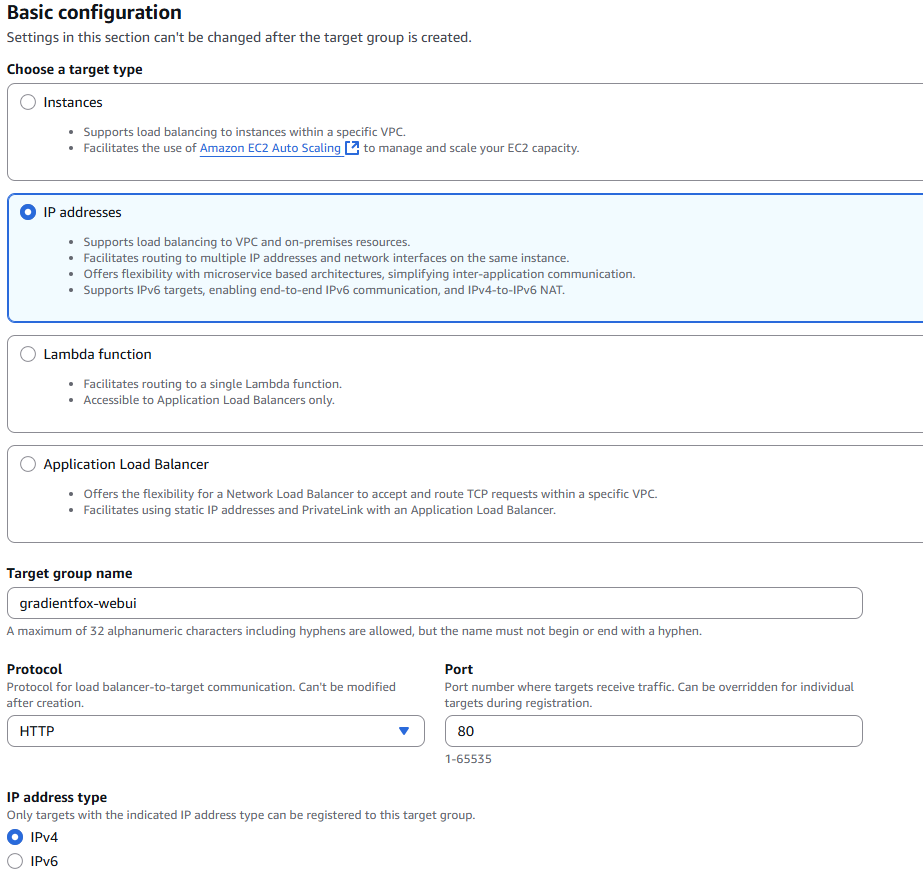Click the 'Lambda function' option label text
This screenshot has height=879, width=923.
(98, 354)
